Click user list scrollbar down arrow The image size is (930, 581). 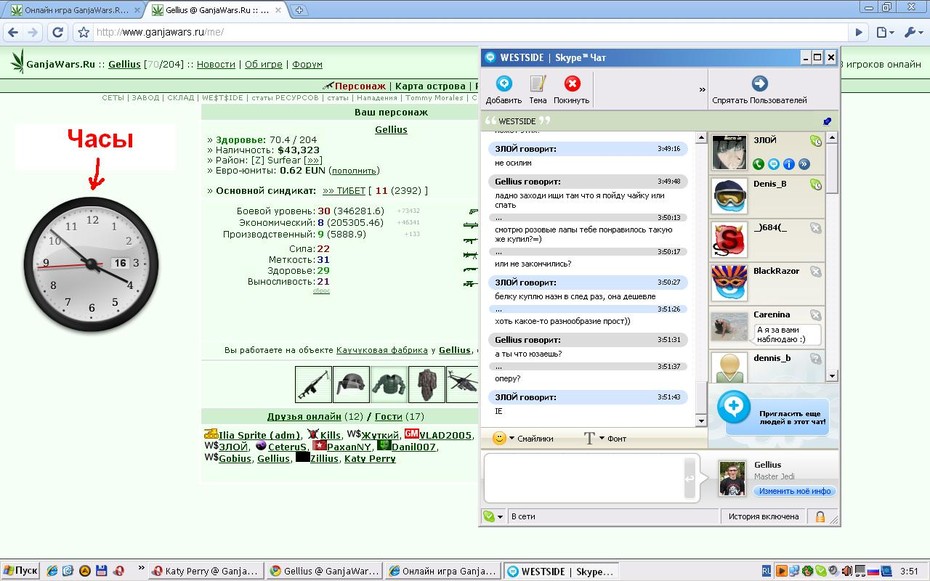coord(832,375)
